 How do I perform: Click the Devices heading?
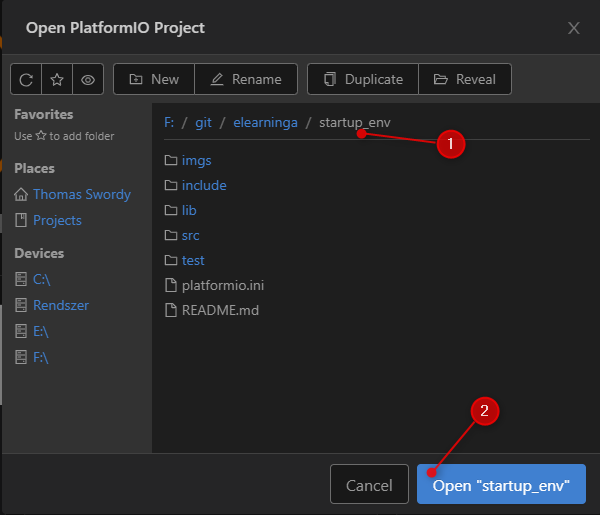pyautogui.click(x=39, y=253)
